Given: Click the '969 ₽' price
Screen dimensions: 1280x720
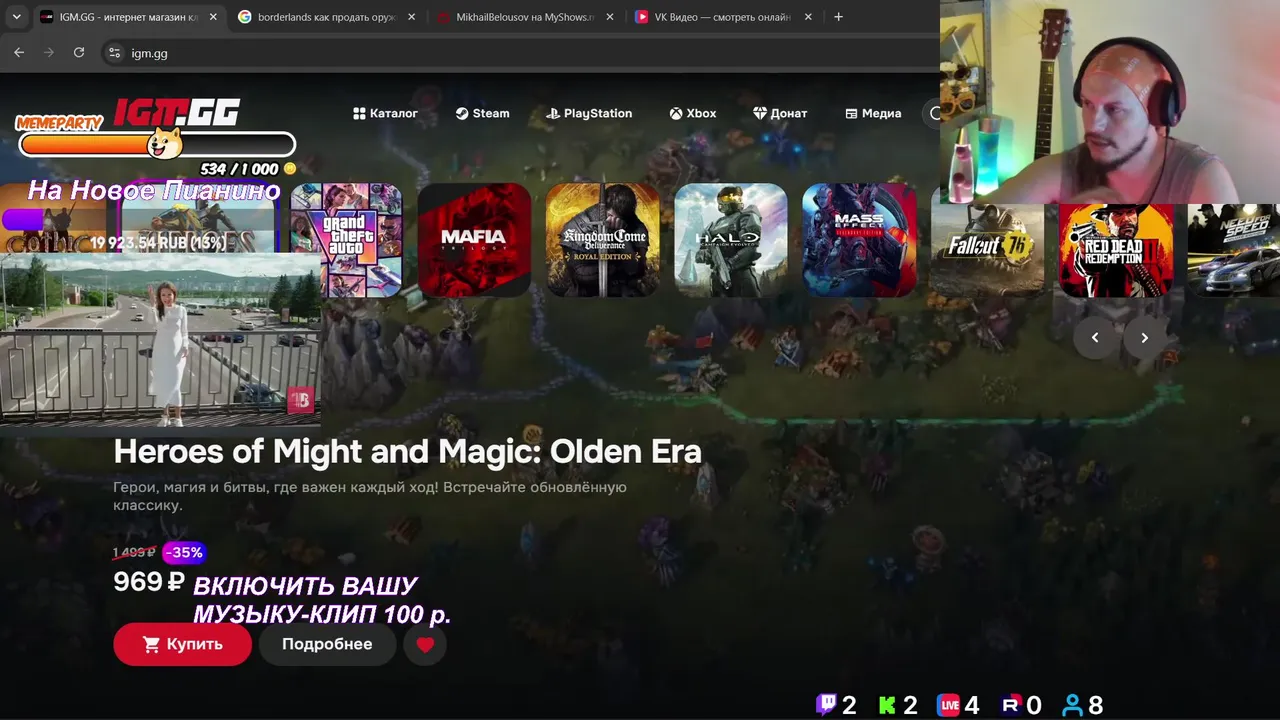Looking at the screenshot, I should click(x=149, y=581).
